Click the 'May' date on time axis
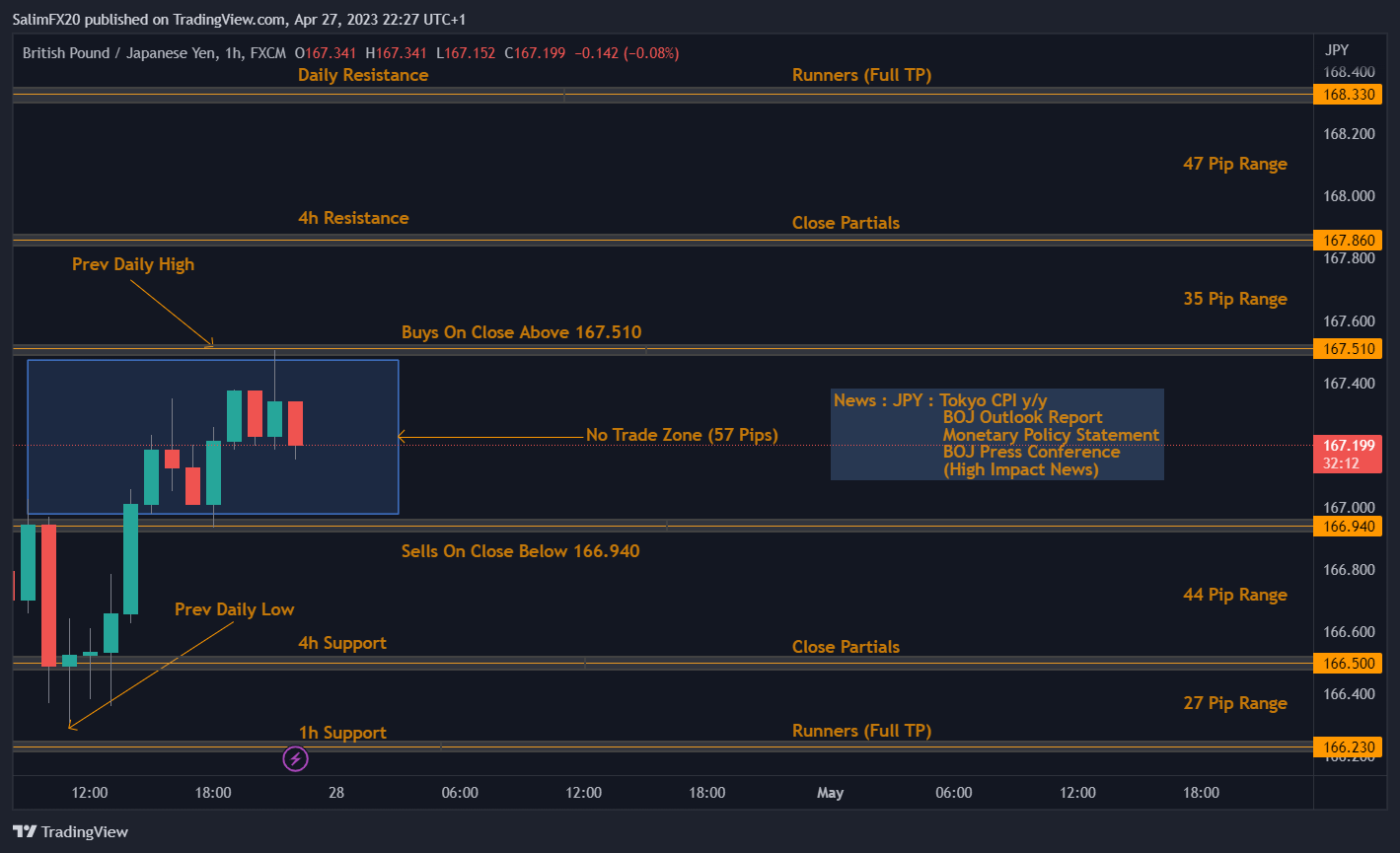 tap(830, 793)
